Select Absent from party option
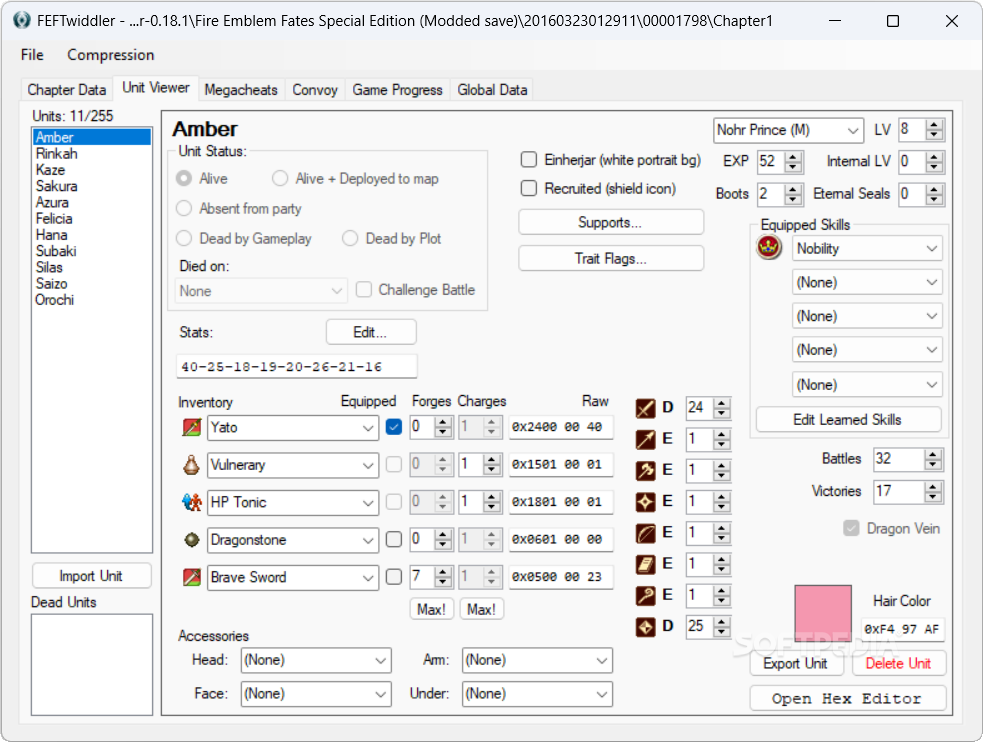983x742 pixels. 184,208
